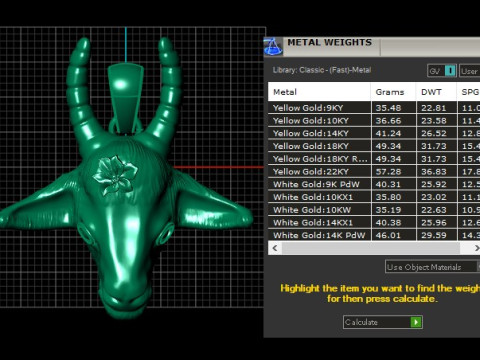480x360 pixels.
Task: Select the White Gold:14K PdW row
Action: click(374, 235)
